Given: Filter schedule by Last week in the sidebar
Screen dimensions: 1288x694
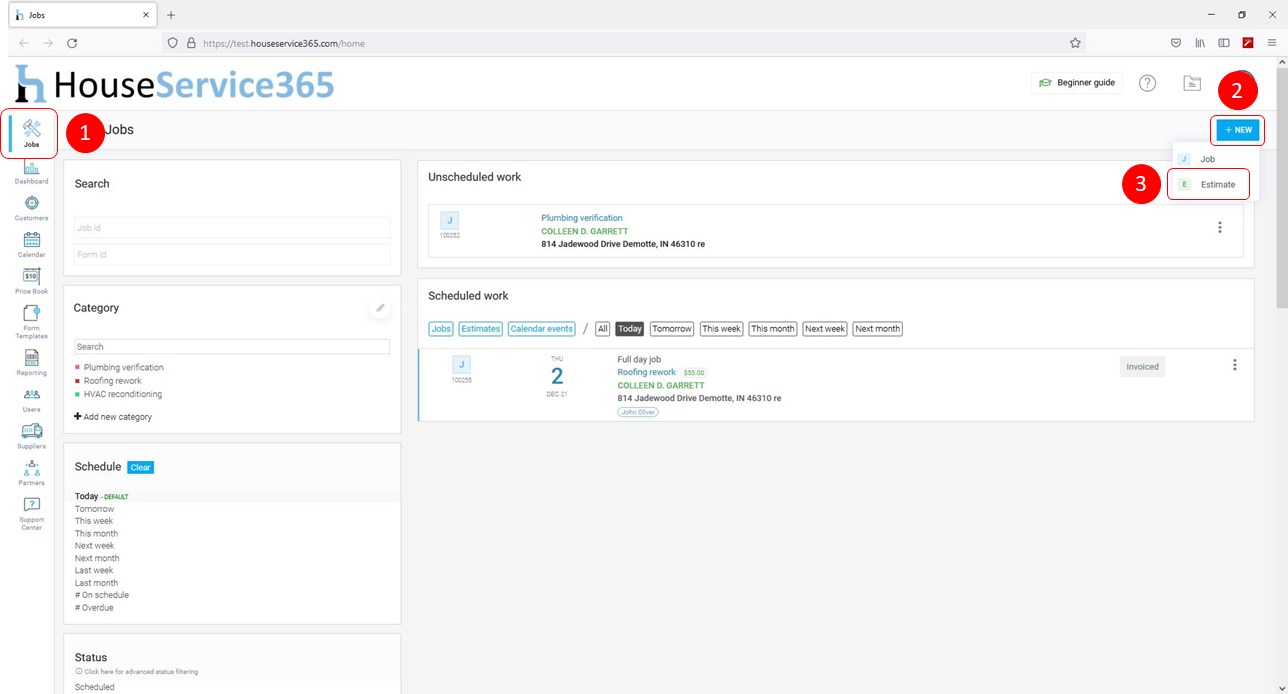Looking at the screenshot, I should tap(96, 571).
